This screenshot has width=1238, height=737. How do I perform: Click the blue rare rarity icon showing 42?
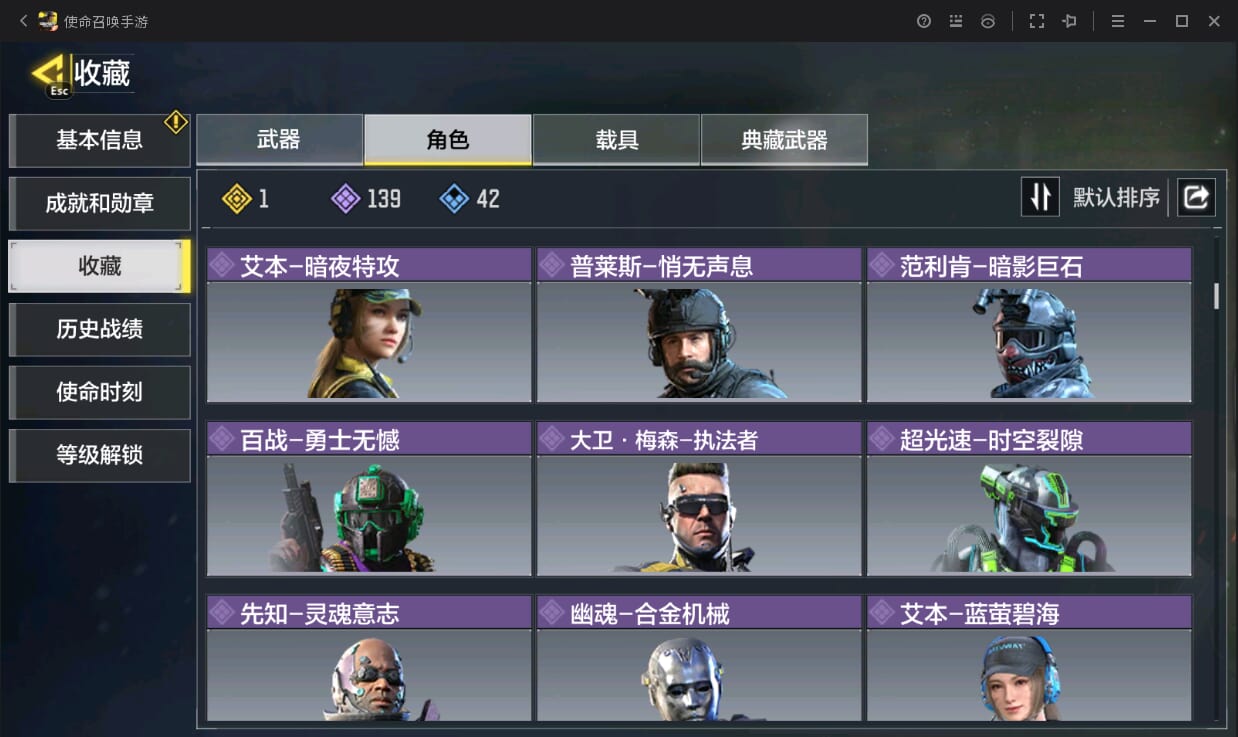pos(454,199)
